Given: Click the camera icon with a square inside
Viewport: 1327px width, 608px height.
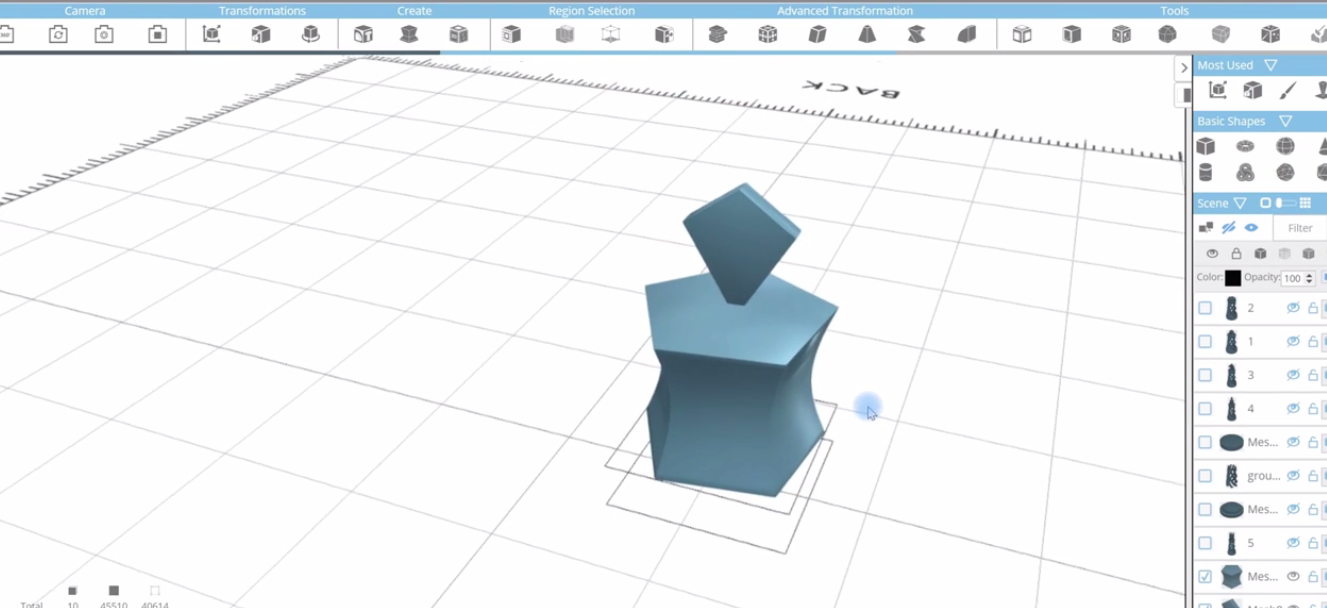Looking at the screenshot, I should tap(158, 35).
